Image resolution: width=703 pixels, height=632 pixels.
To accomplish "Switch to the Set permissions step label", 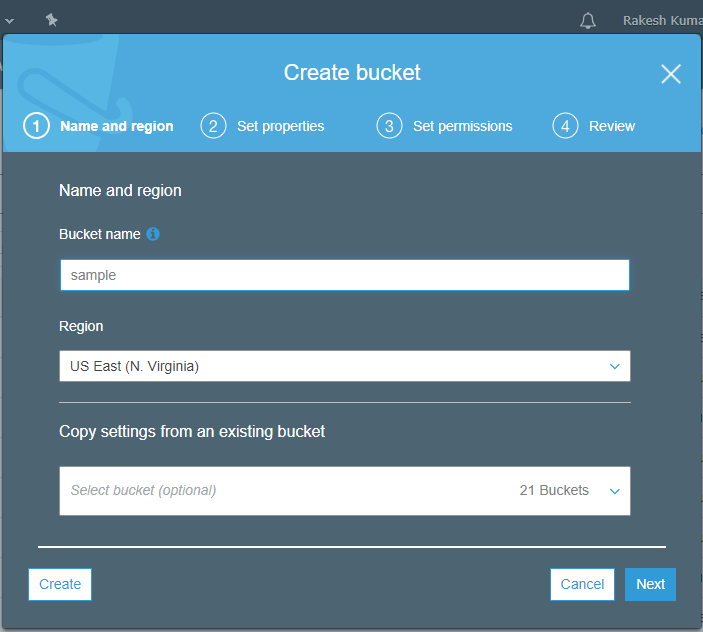I will (x=462, y=126).
